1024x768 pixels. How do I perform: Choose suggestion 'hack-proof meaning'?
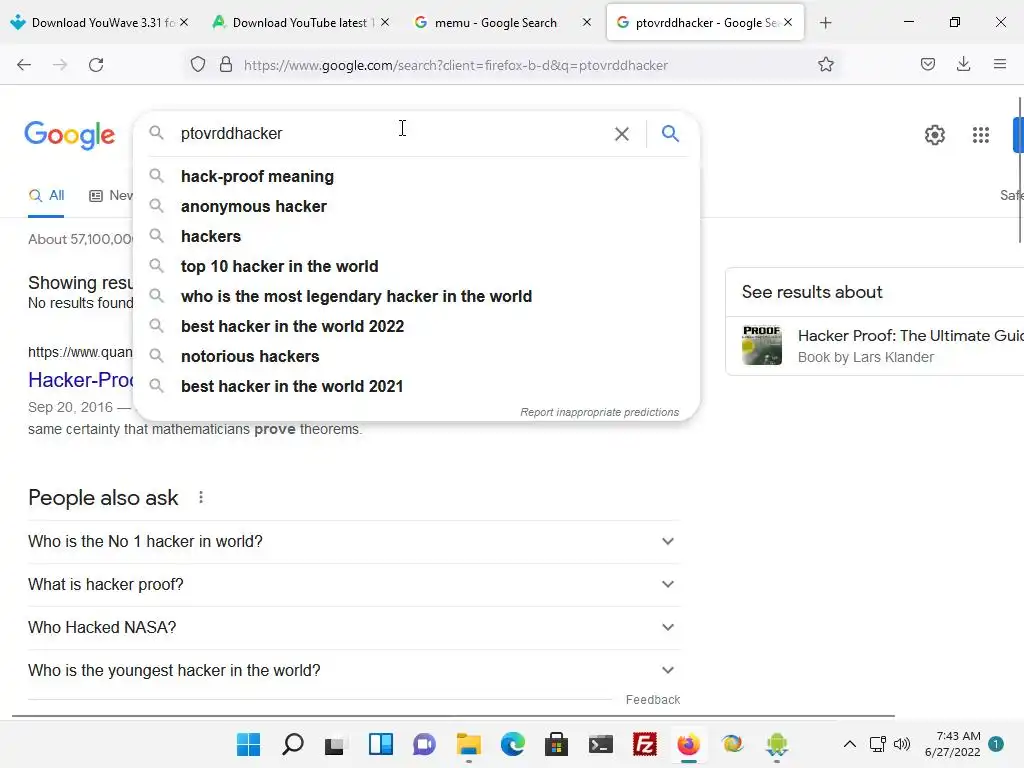[416, 176]
